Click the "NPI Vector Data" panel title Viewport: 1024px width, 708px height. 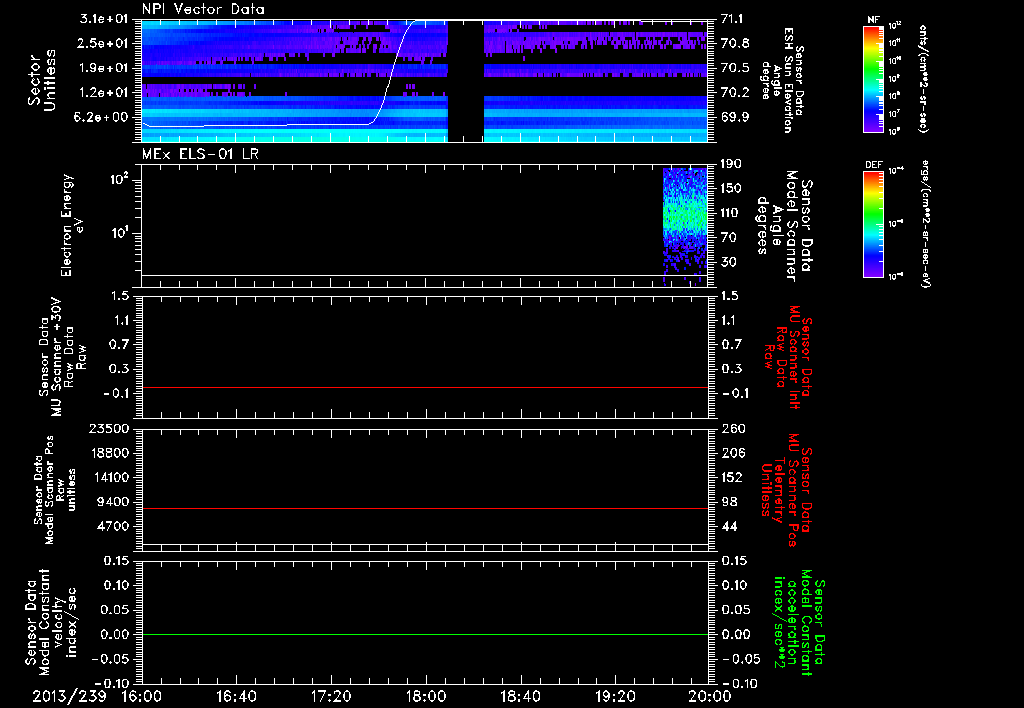pyautogui.click(x=203, y=9)
